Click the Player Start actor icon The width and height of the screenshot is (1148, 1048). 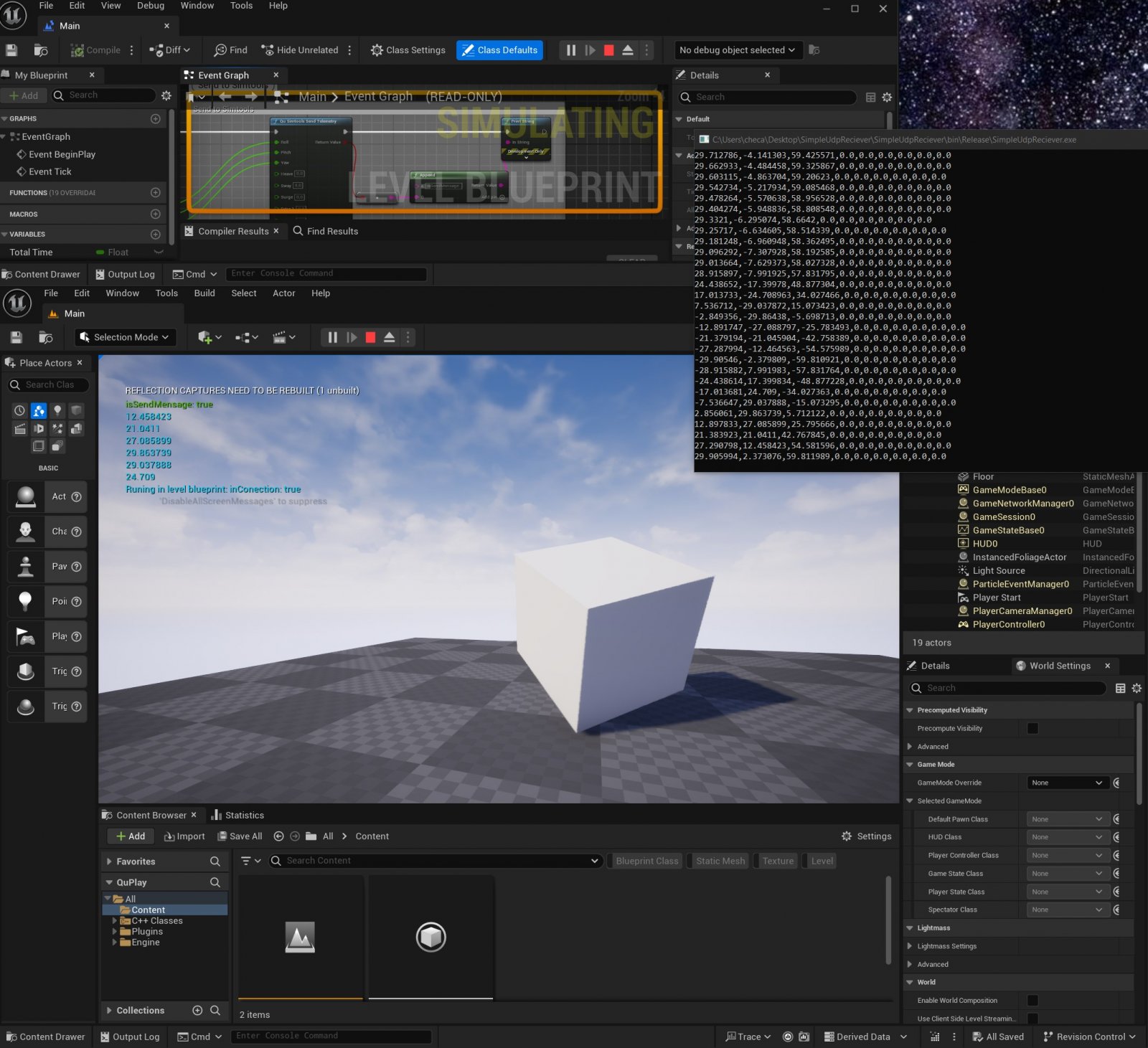tap(26, 637)
